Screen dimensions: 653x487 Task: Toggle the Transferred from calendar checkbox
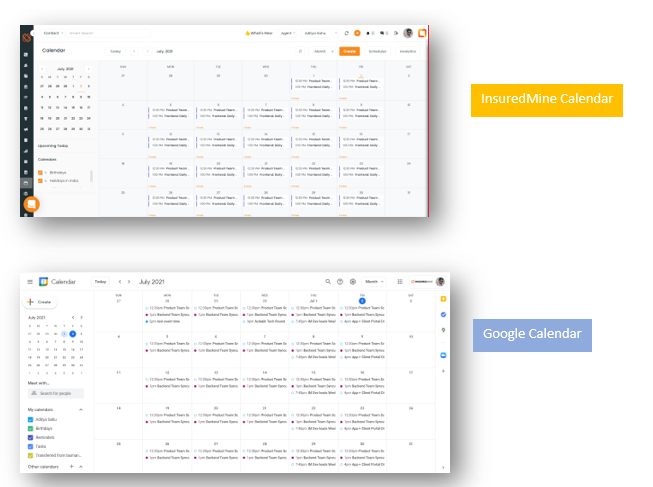tap(30, 455)
